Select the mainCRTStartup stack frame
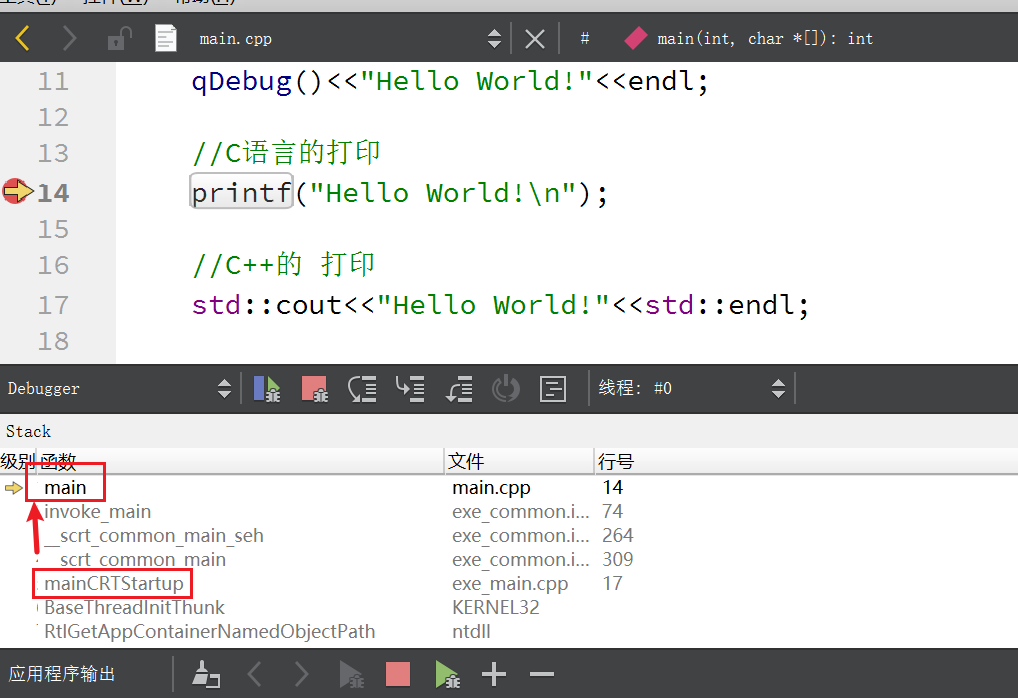Viewport: 1018px width, 698px height. click(x=112, y=583)
